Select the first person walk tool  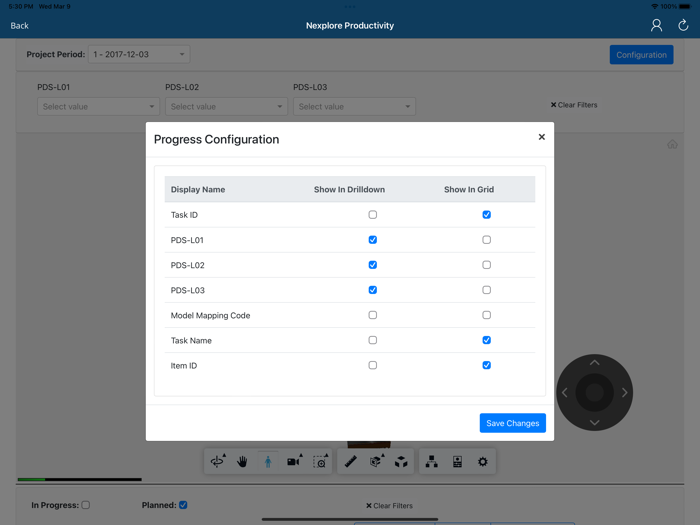pos(268,461)
